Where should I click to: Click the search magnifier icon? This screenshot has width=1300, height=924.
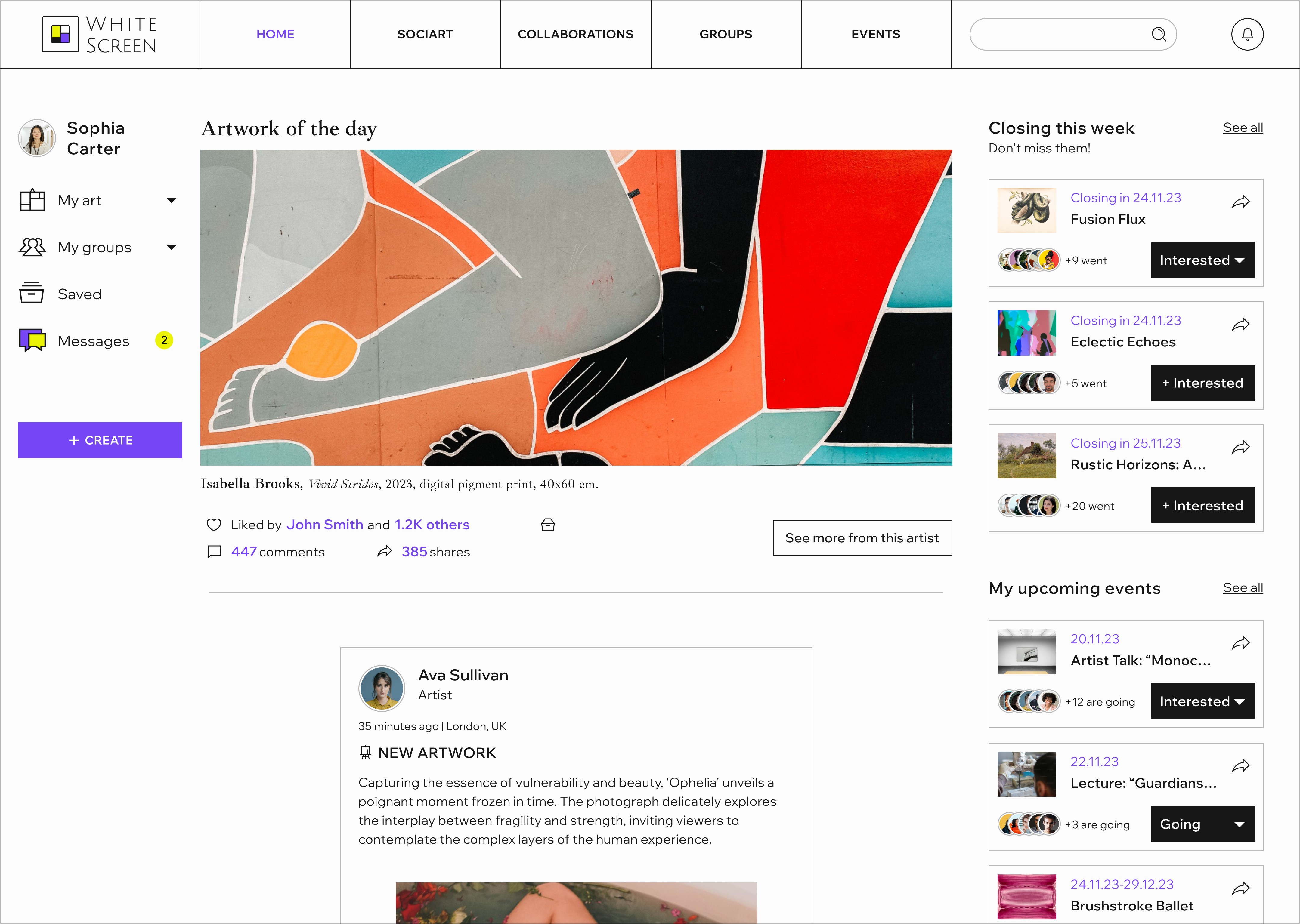click(x=1158, y=34)
